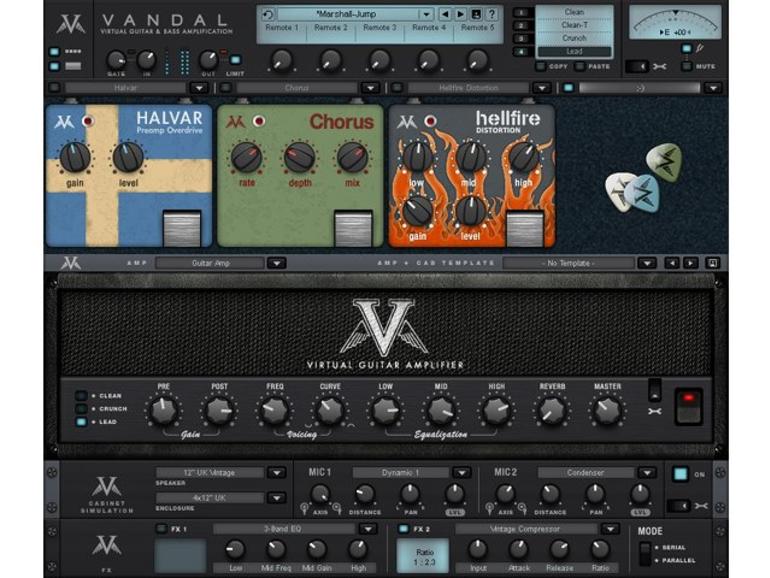The image size is (770, 578).
Task: Open the Chorus stomp box dropdown
Action: pos(370,88)
